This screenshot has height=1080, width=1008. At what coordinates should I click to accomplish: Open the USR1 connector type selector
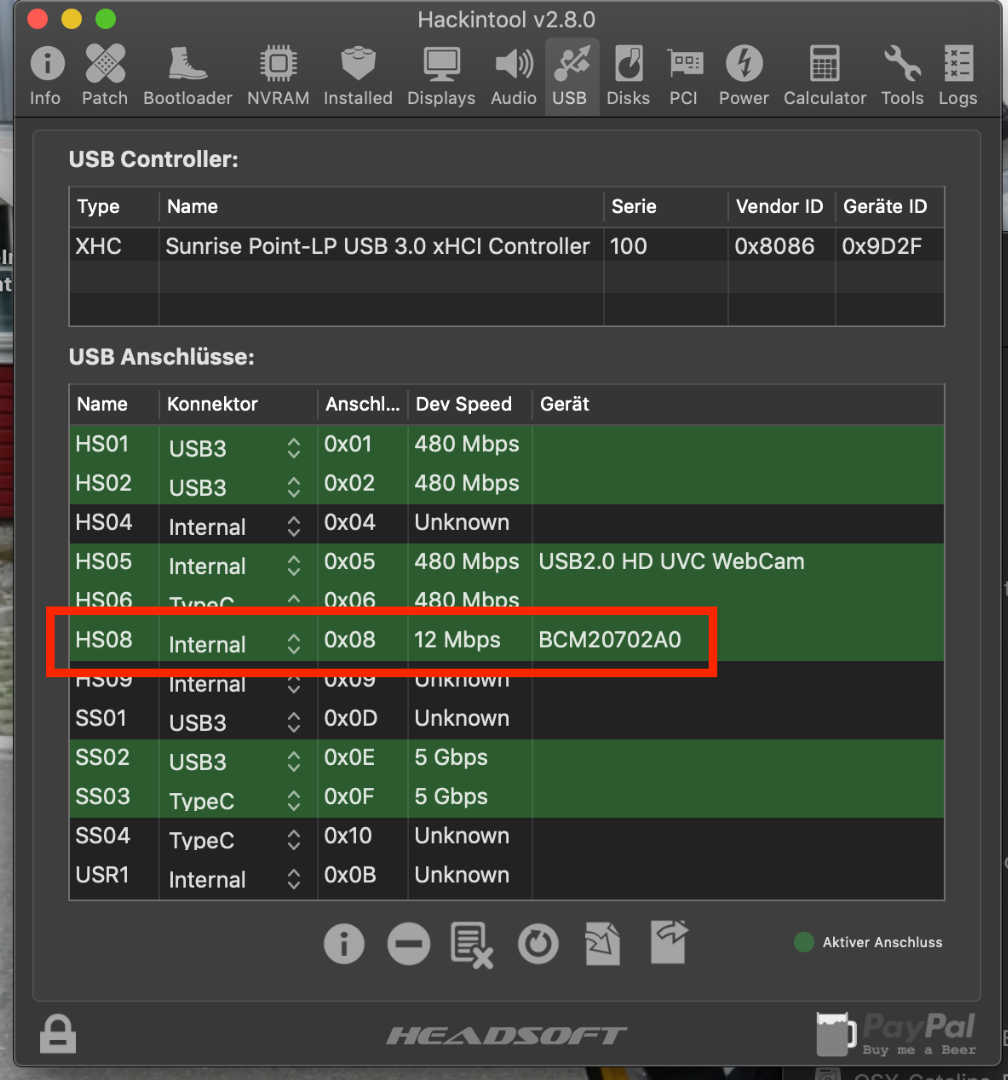293,879
